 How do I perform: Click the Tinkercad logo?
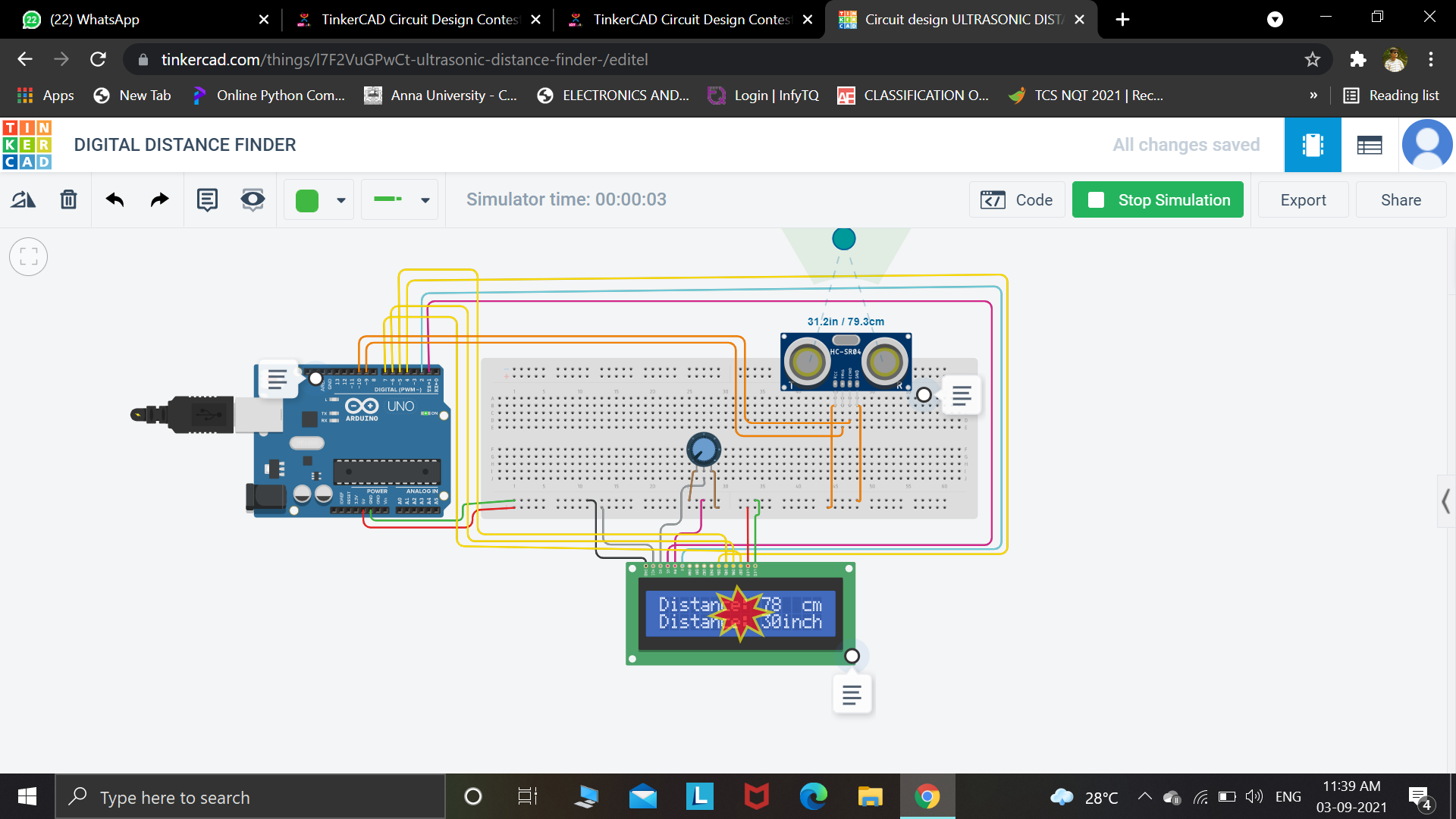click(27, 144)
